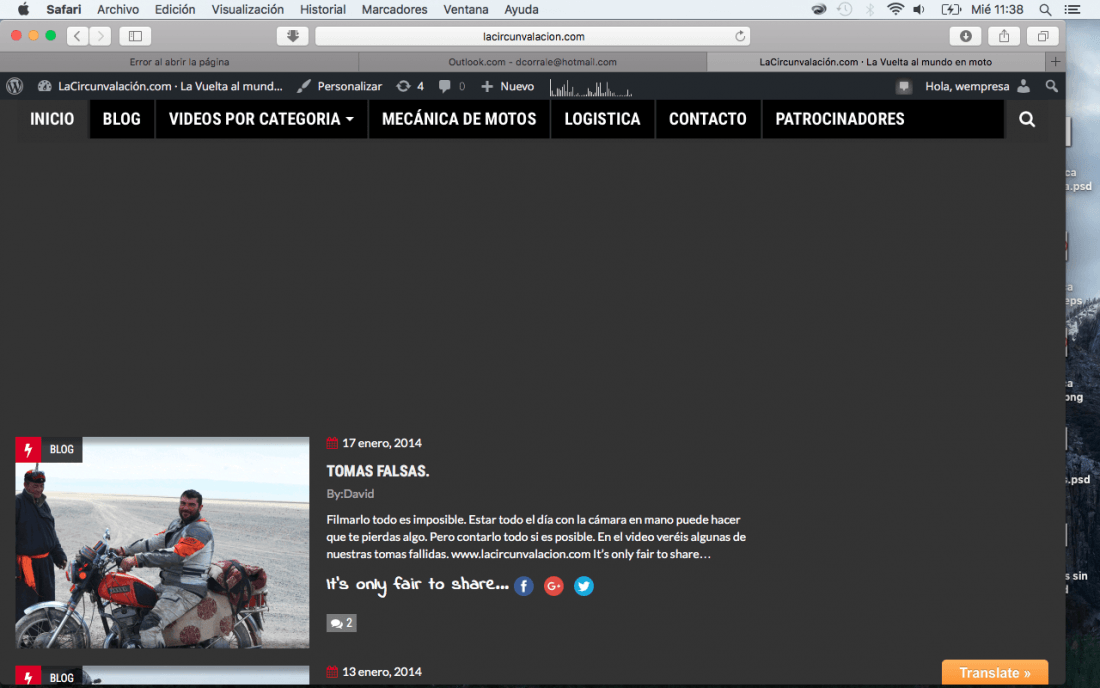Add a new tab with plus button
Image resolution: width=1100 pixels, height=688 pixels.
click(x=1055, y=62)
